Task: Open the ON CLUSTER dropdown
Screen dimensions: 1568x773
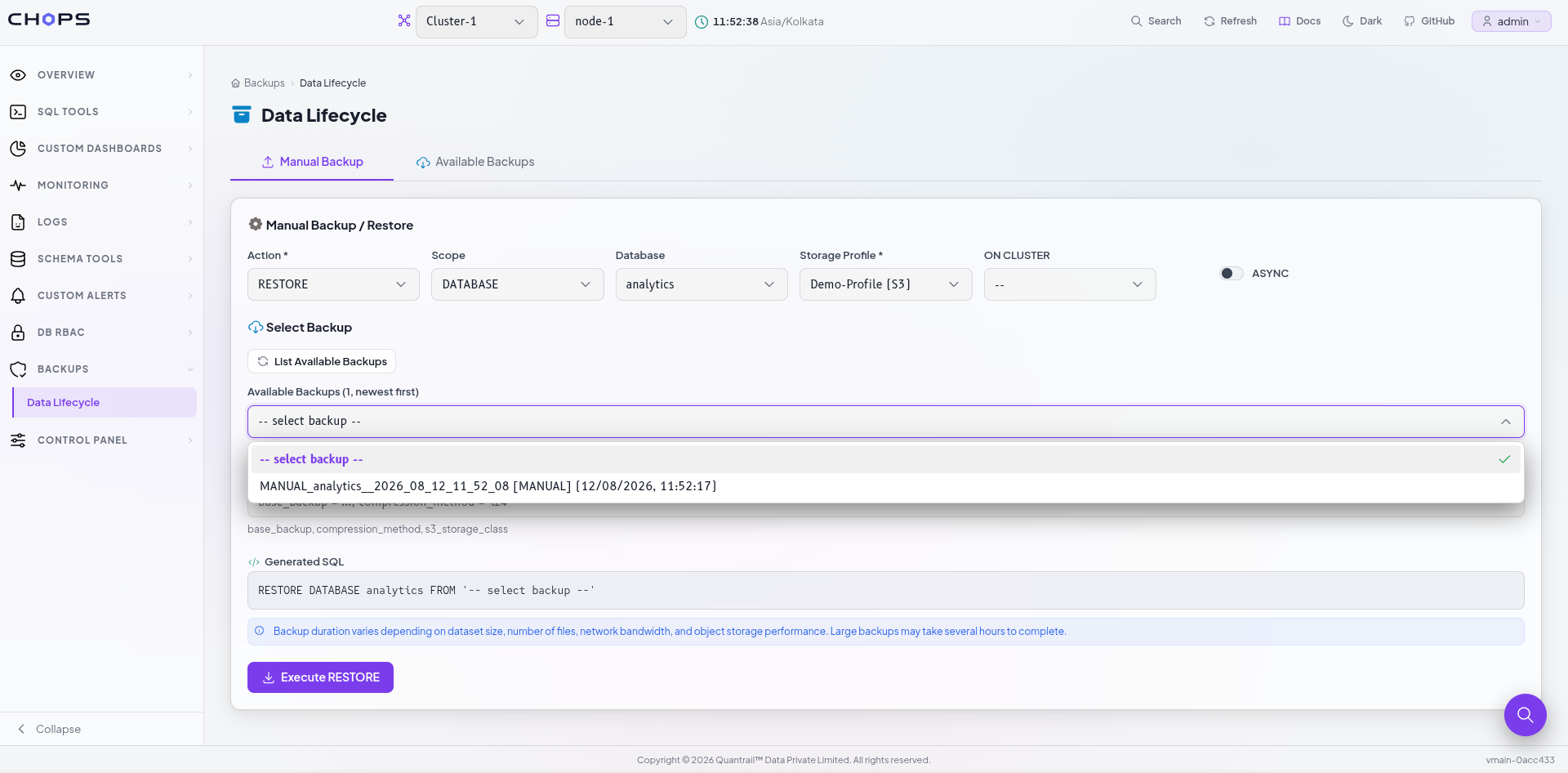Action: pos(1070,284)
